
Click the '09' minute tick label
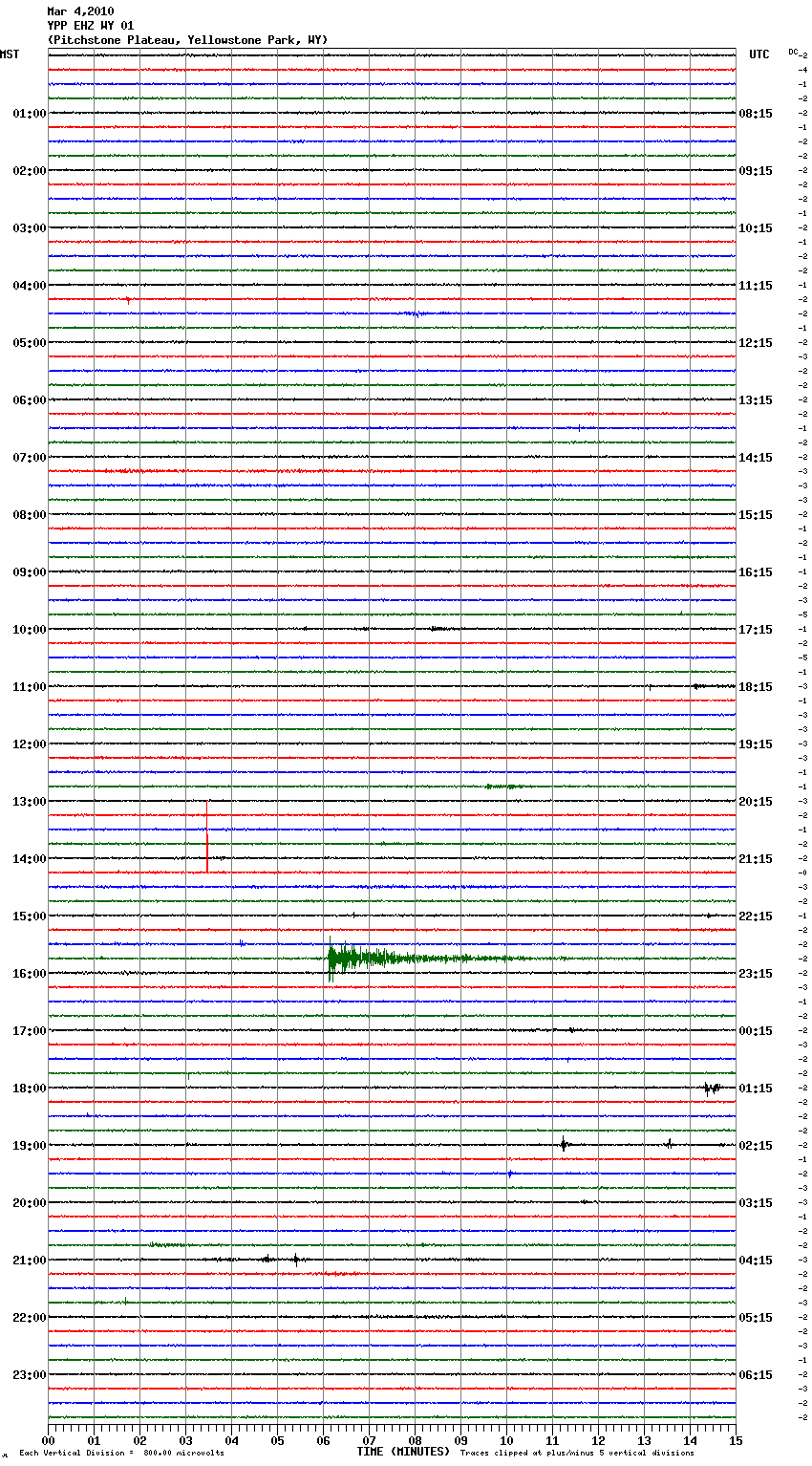tap(460, 1440)
